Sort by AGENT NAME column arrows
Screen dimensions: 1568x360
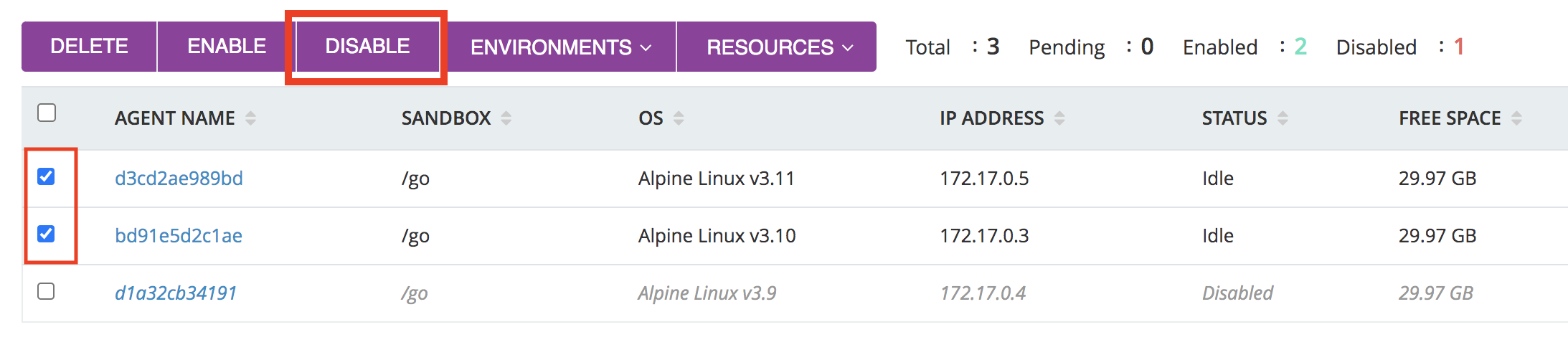pyautogui.click(x=250, y=118)
